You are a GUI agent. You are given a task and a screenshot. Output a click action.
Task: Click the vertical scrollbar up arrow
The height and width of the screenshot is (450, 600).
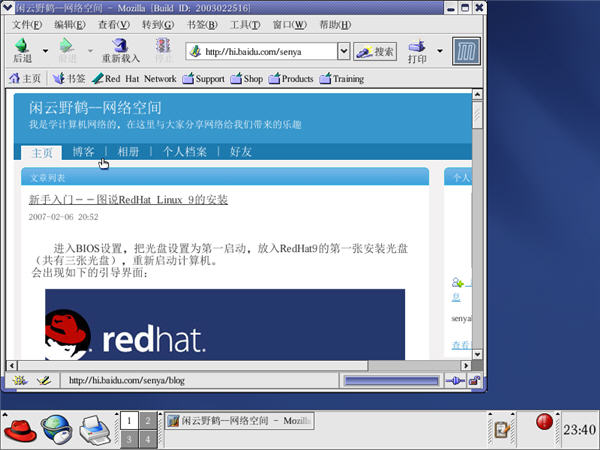click(x=477, y=94)
